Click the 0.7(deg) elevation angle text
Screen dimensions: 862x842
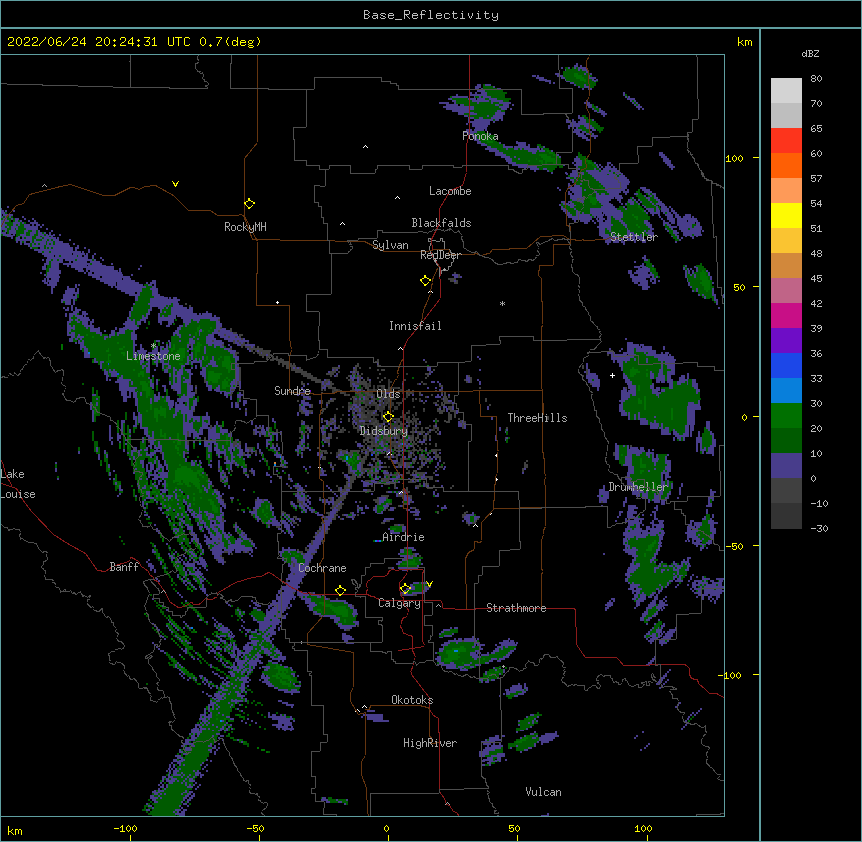pyautogui.click(x=230, y=42)
